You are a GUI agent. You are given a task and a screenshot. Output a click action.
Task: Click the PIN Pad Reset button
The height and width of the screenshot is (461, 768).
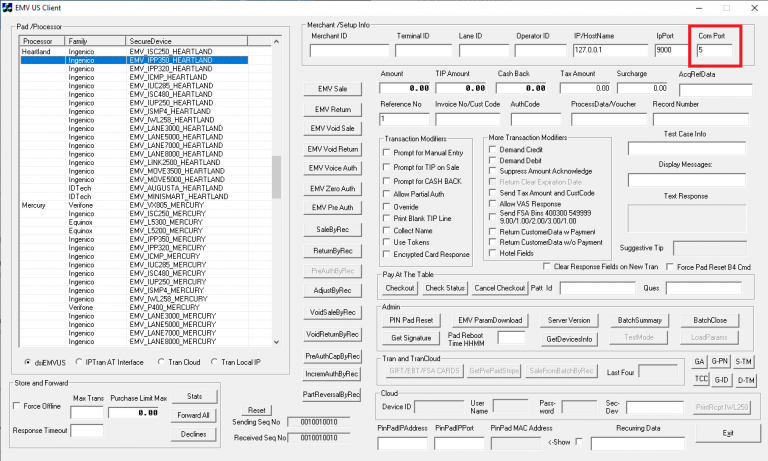click(x=411, y=320)
